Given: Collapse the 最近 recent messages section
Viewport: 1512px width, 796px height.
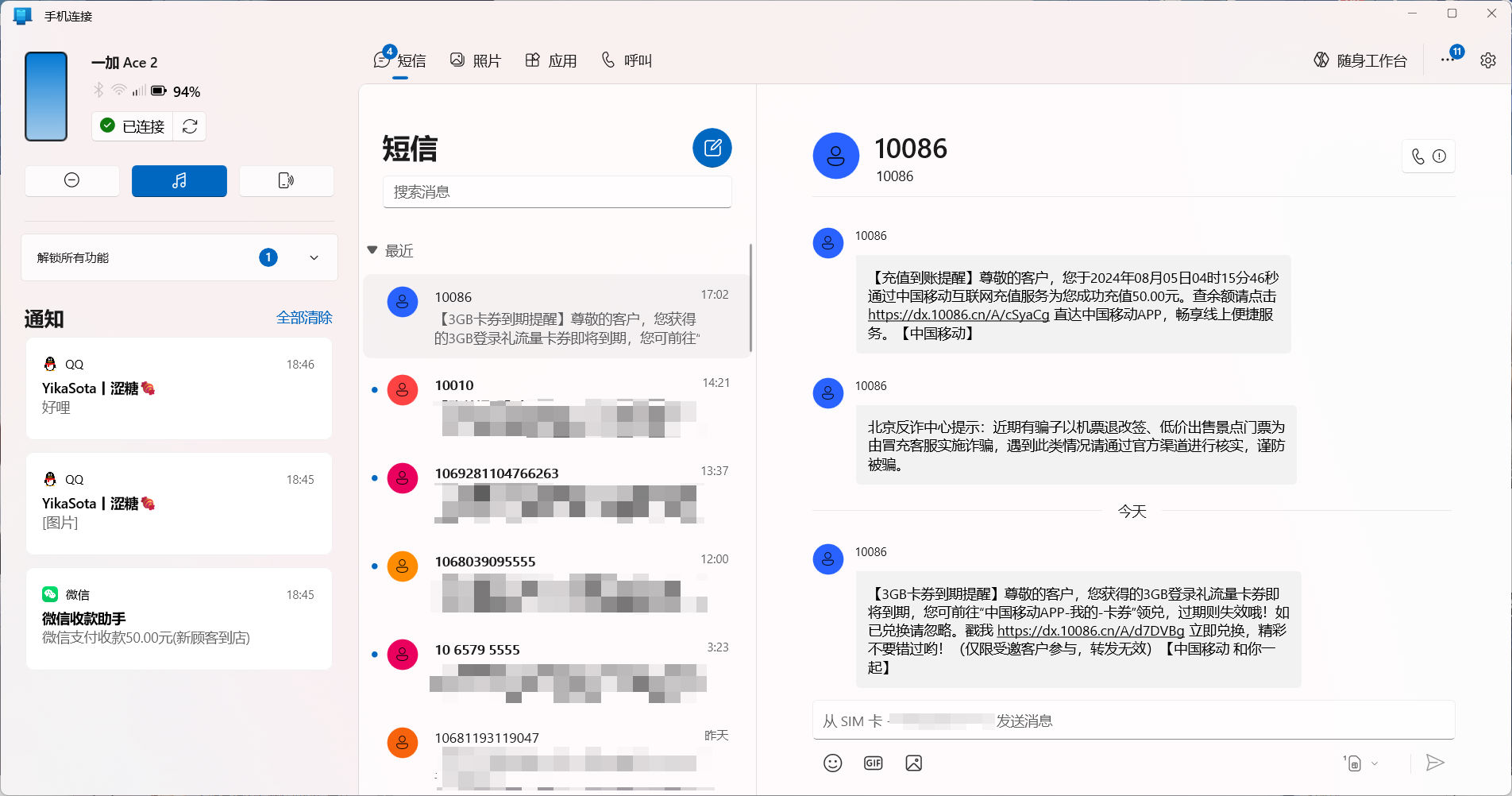Looking at the screenshot, I should 372,250.
